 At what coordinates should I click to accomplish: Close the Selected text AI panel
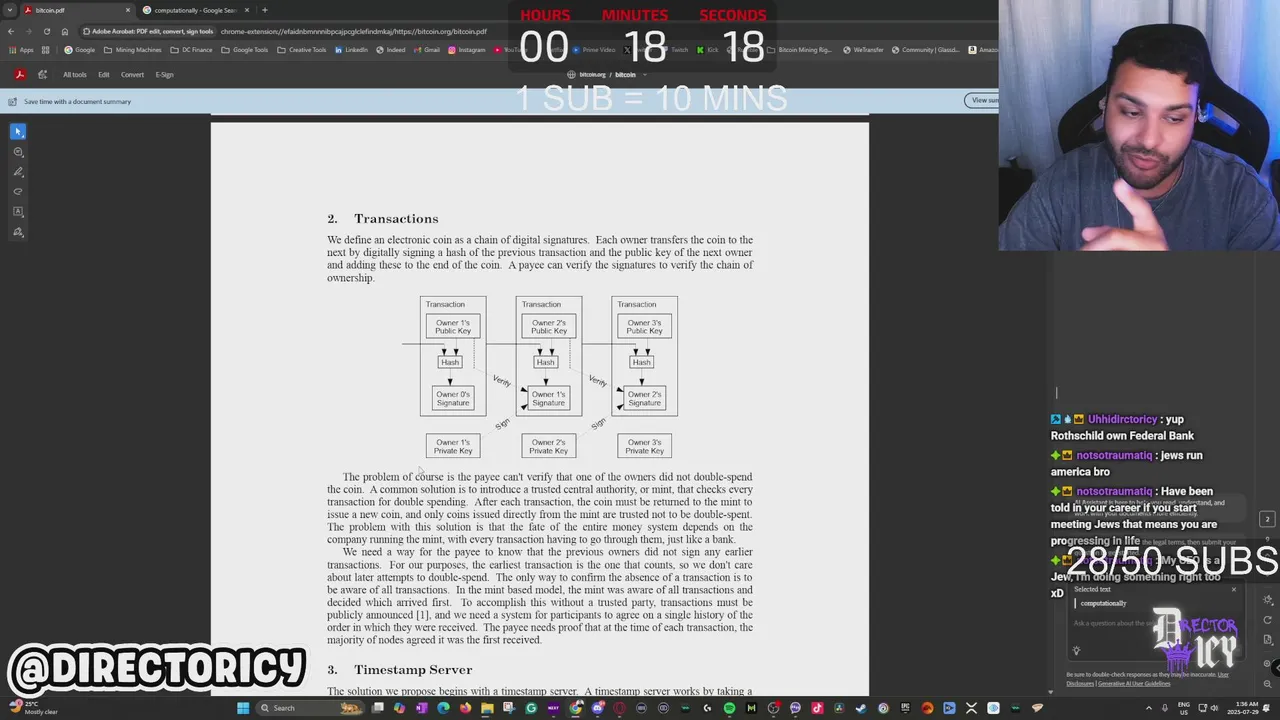pos(1233,589)
